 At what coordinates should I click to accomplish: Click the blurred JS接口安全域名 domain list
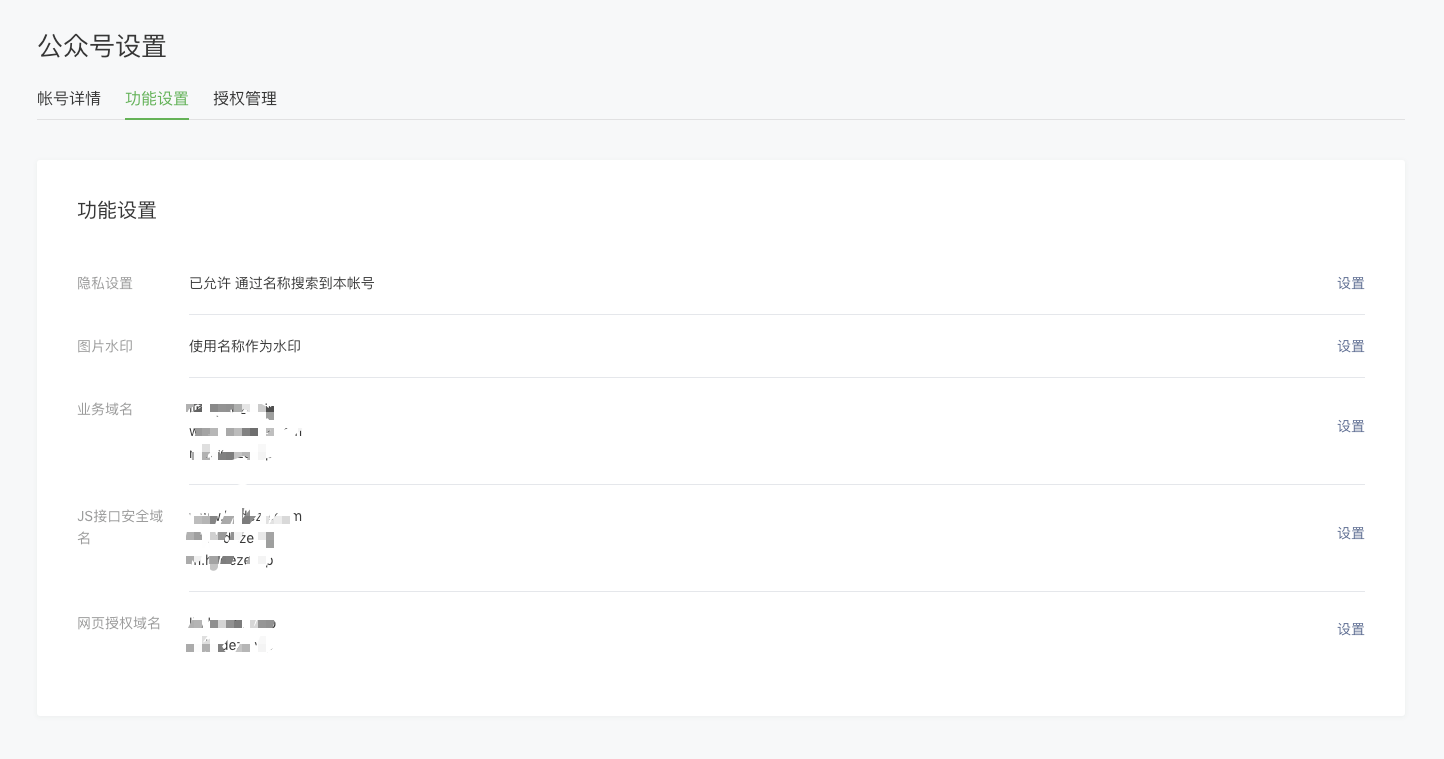tap(243, 539)
